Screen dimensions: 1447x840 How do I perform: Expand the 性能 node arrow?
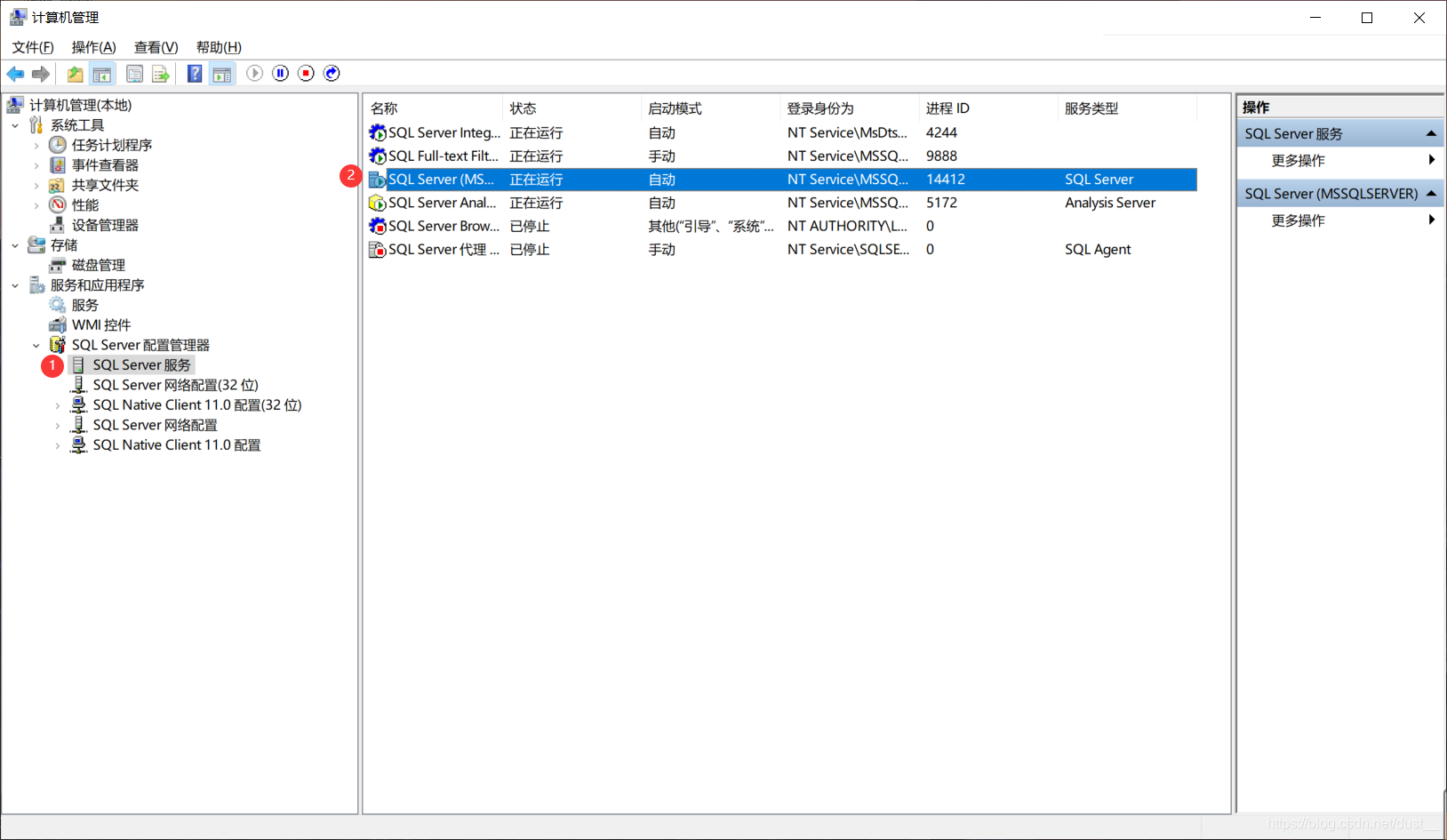tap(36, 205)
